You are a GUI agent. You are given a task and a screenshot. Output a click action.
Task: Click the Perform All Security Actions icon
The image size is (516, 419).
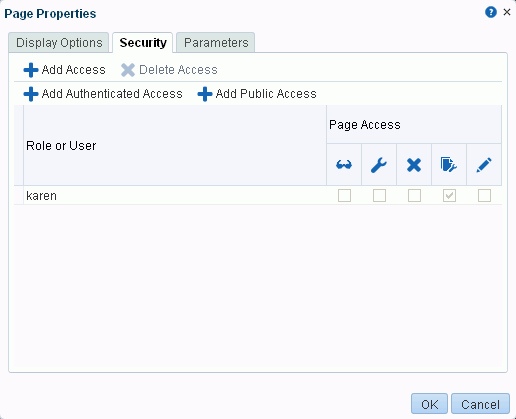pos(449,165)
